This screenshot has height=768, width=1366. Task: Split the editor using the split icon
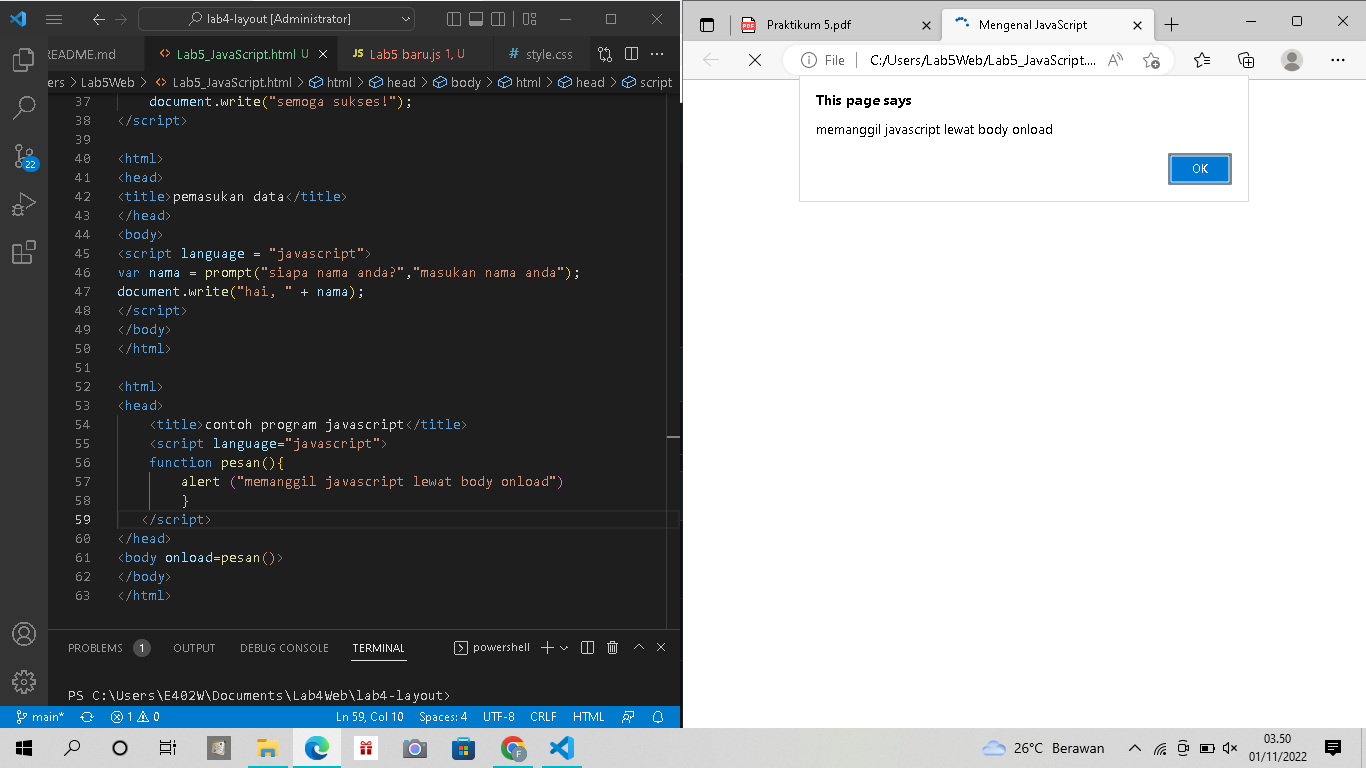[631, 54]
